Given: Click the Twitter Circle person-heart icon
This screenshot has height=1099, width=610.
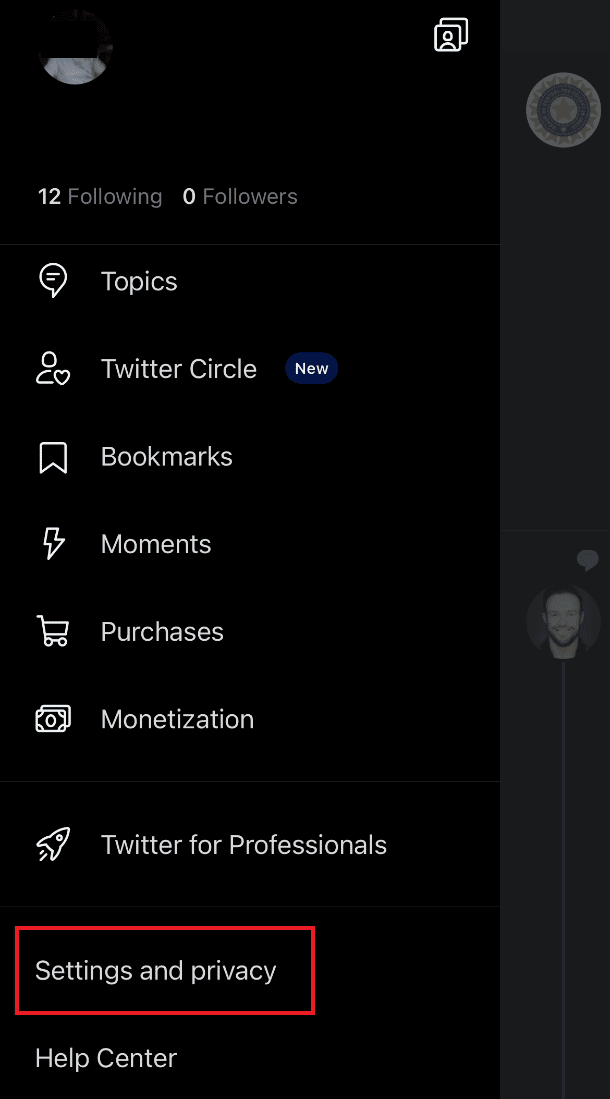Looking at the screenshot, I should tap(53, 369).
